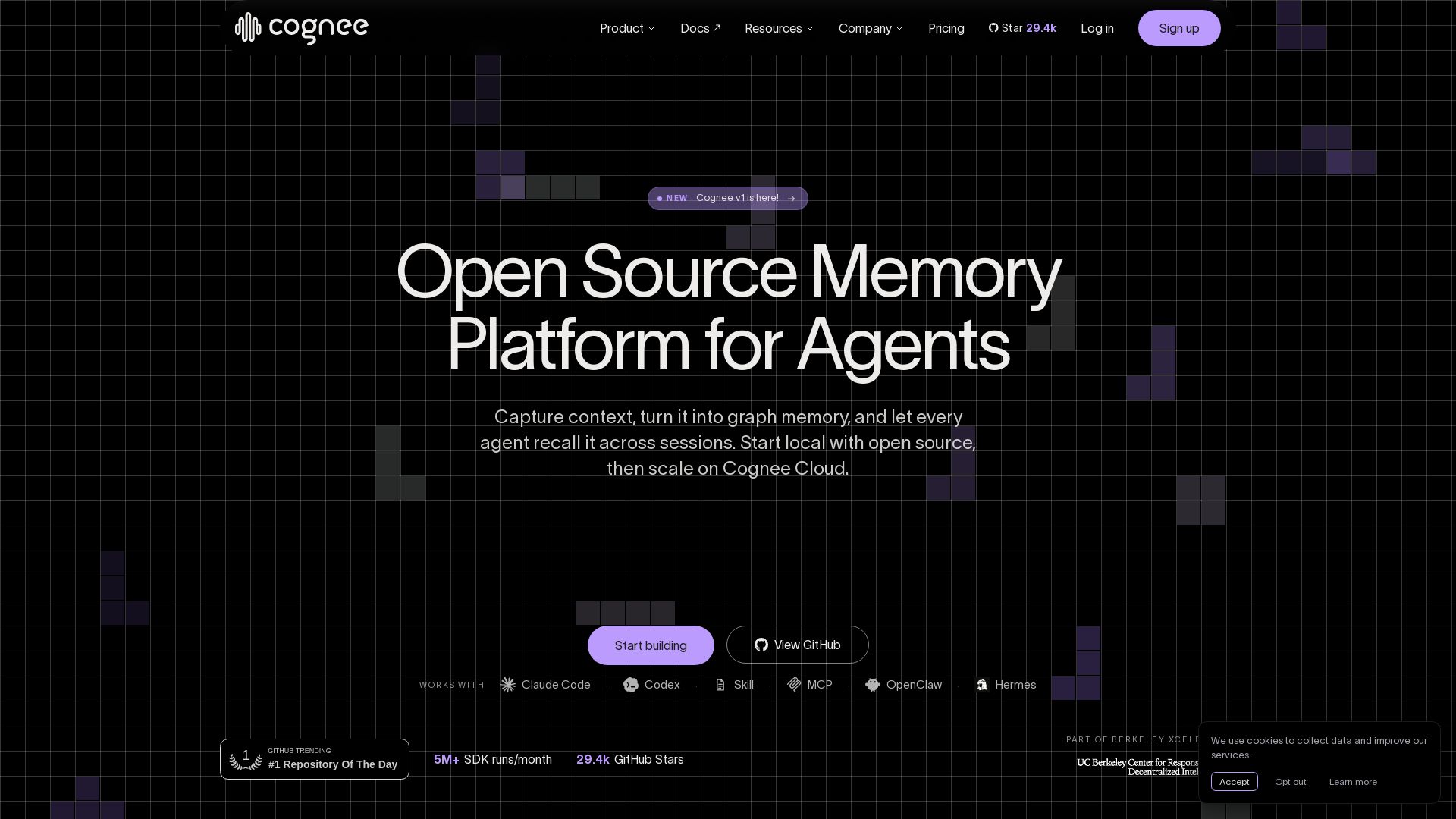Click the Claude Code label
Viewport: 1456px width, 819px height.
click(x=556, y=685)
